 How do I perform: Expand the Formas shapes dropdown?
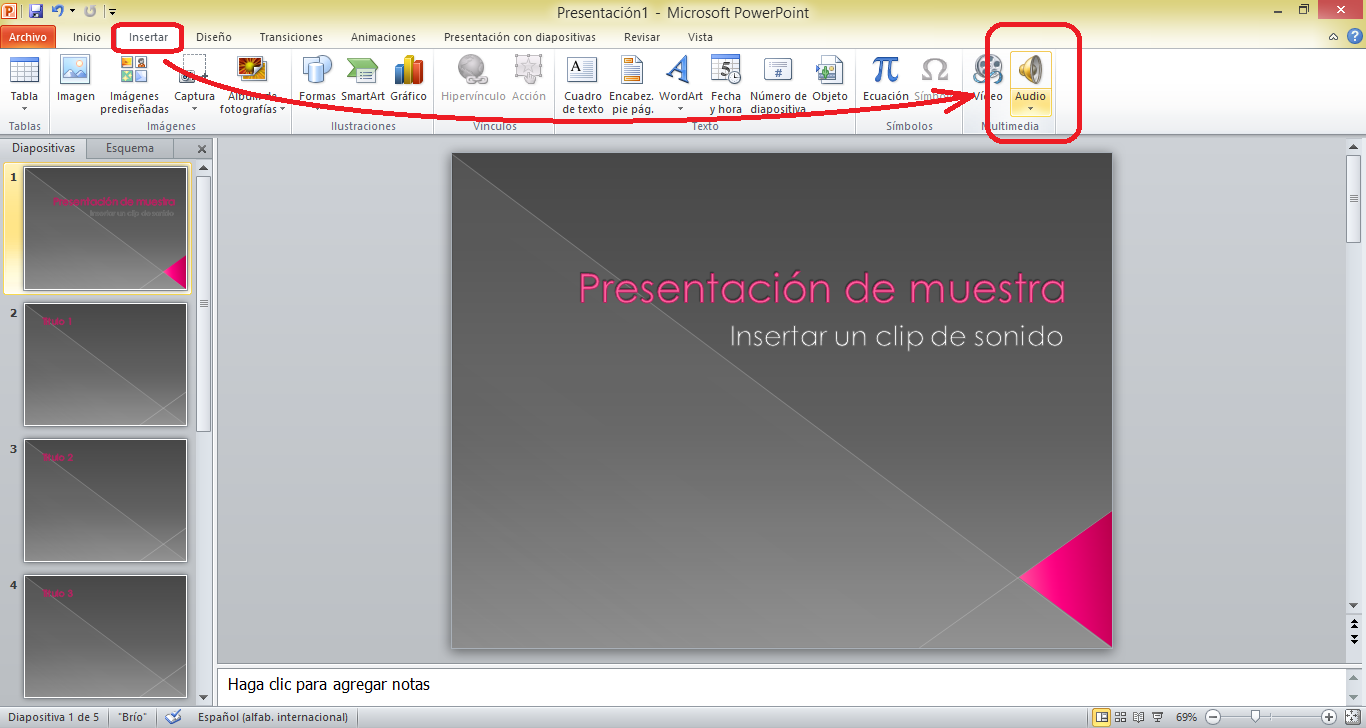tap(317, 96)
